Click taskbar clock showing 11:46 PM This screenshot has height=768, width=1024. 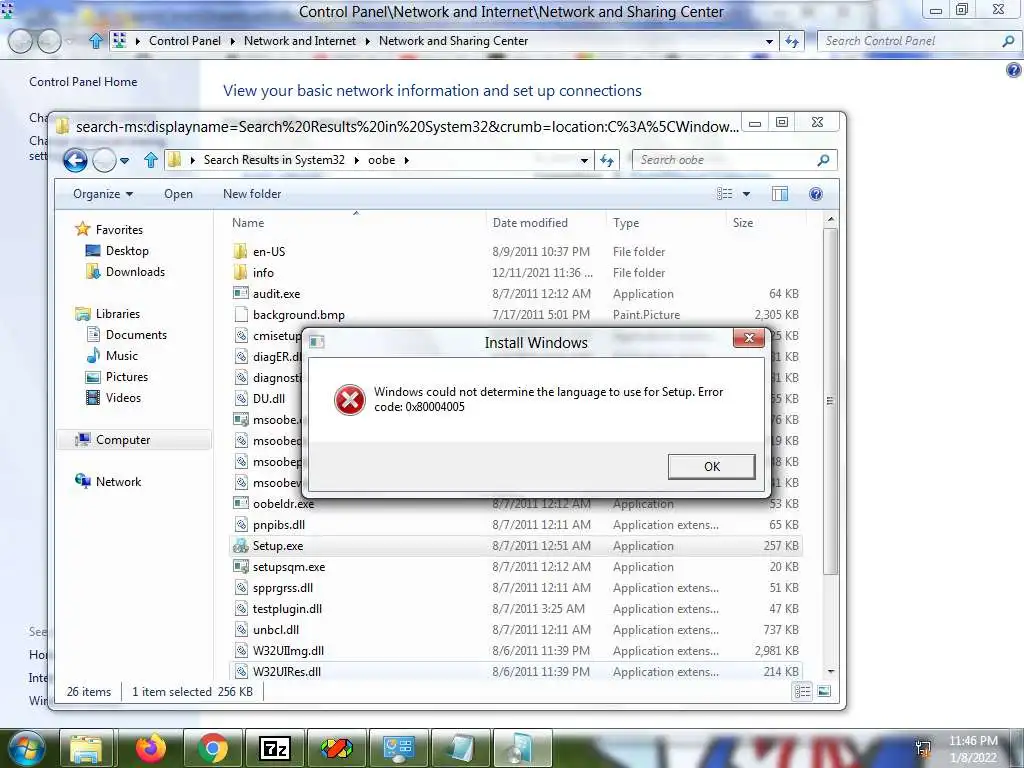pyautogui.click(x=973, y=748)
